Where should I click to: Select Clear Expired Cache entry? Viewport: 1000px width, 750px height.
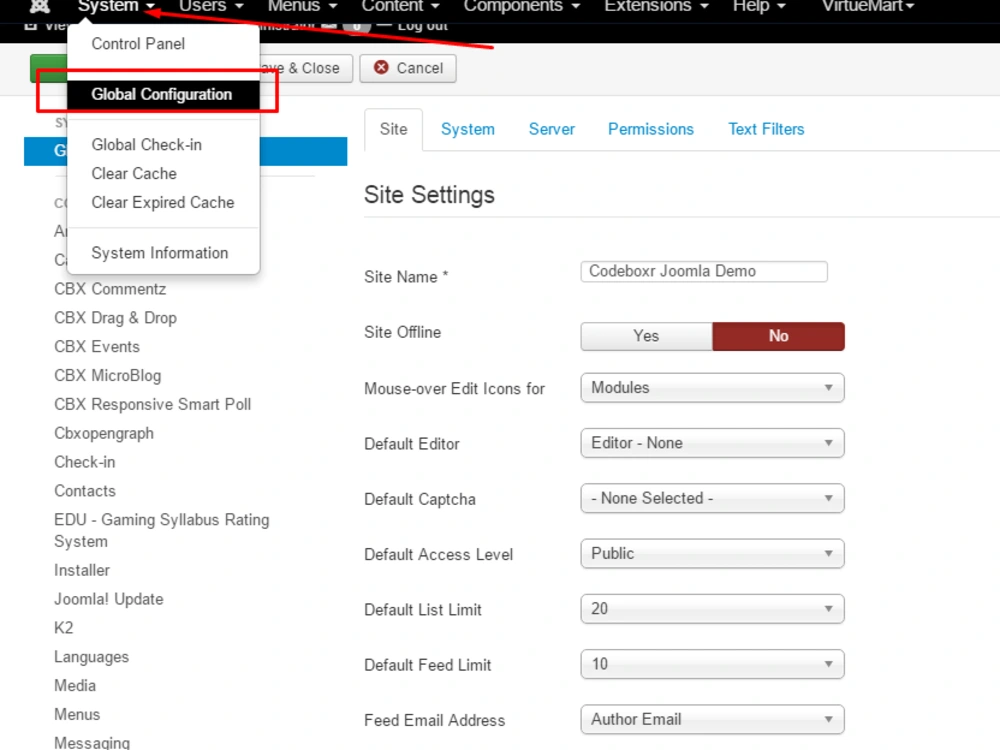(163, 202)
